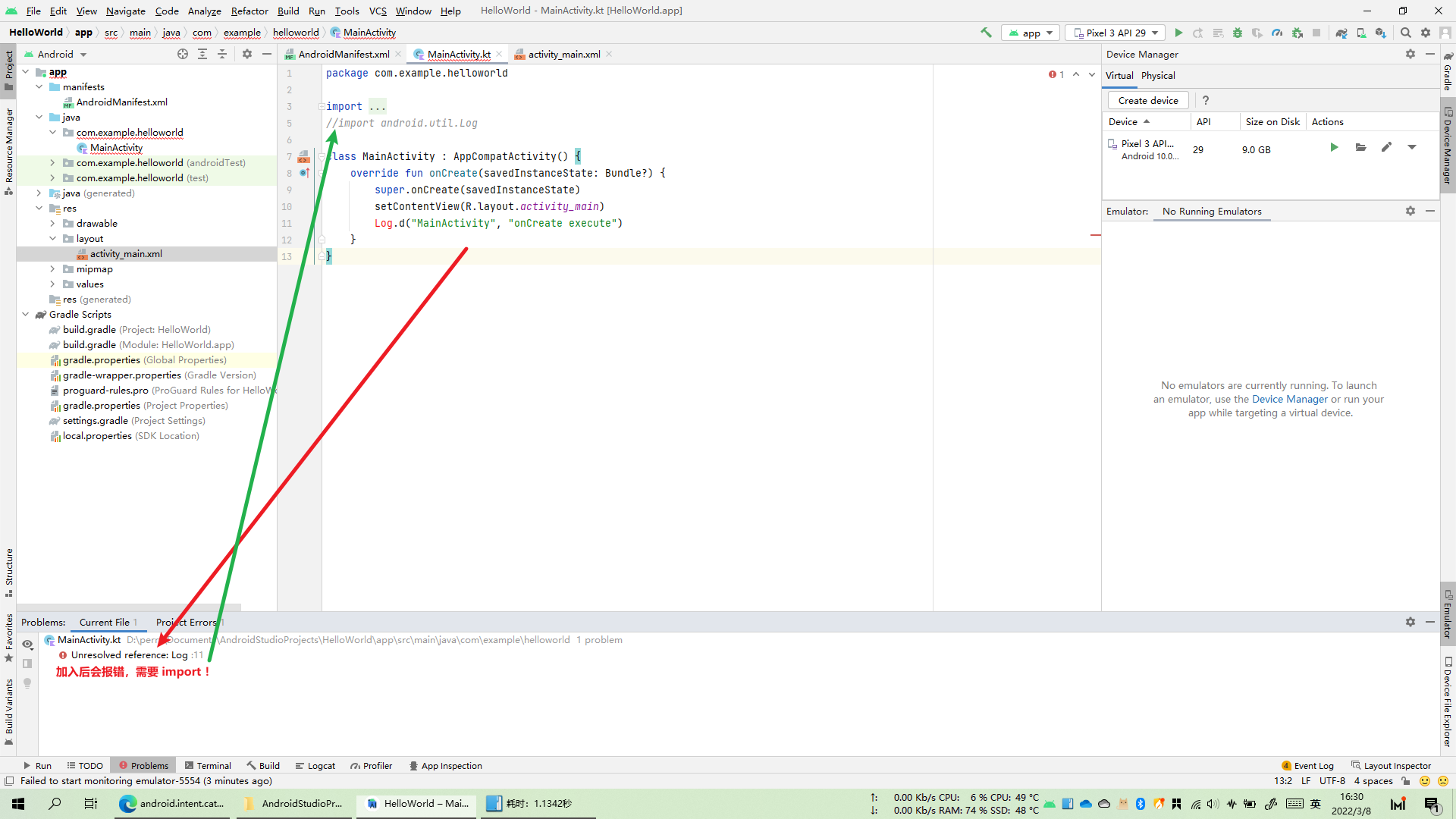Viewport: 1456px width, 819px height.
Task: Open the Edge taskbar window android.intent.cat
Action: click(172, 803)
